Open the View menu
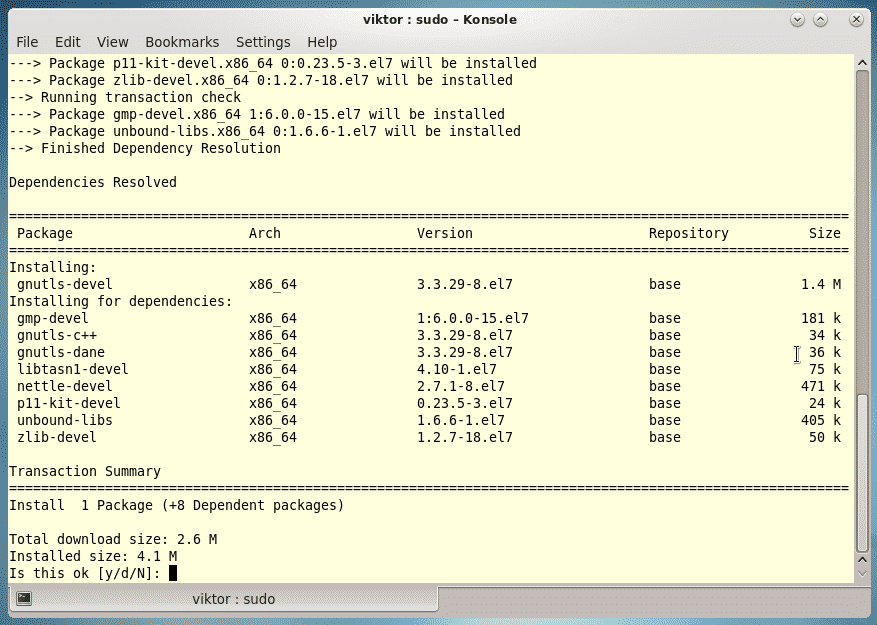This screenshot has height=625, width=877. coord(112,42)
